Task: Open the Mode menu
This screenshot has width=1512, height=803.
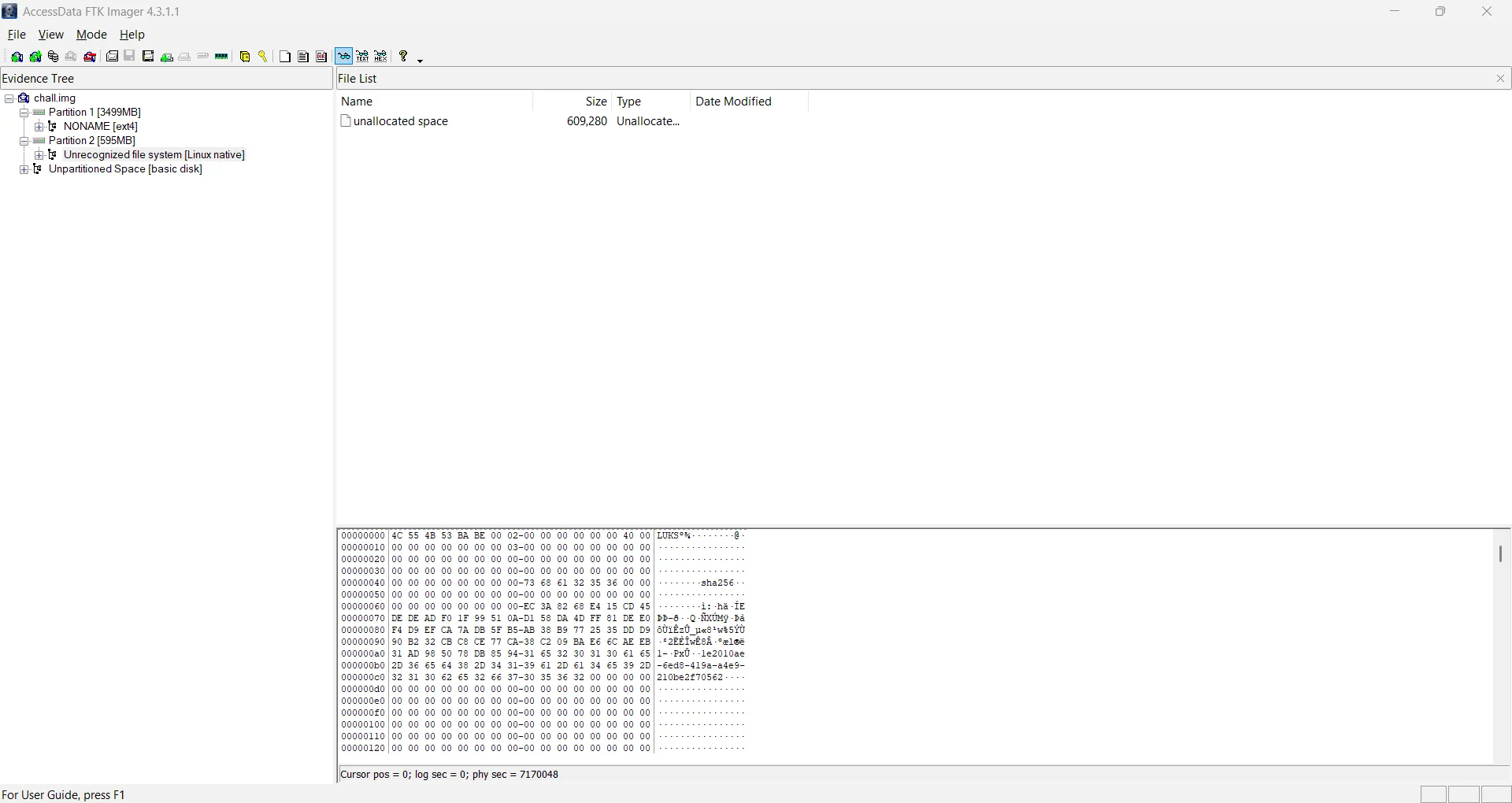Action: (x=91, y=35)
